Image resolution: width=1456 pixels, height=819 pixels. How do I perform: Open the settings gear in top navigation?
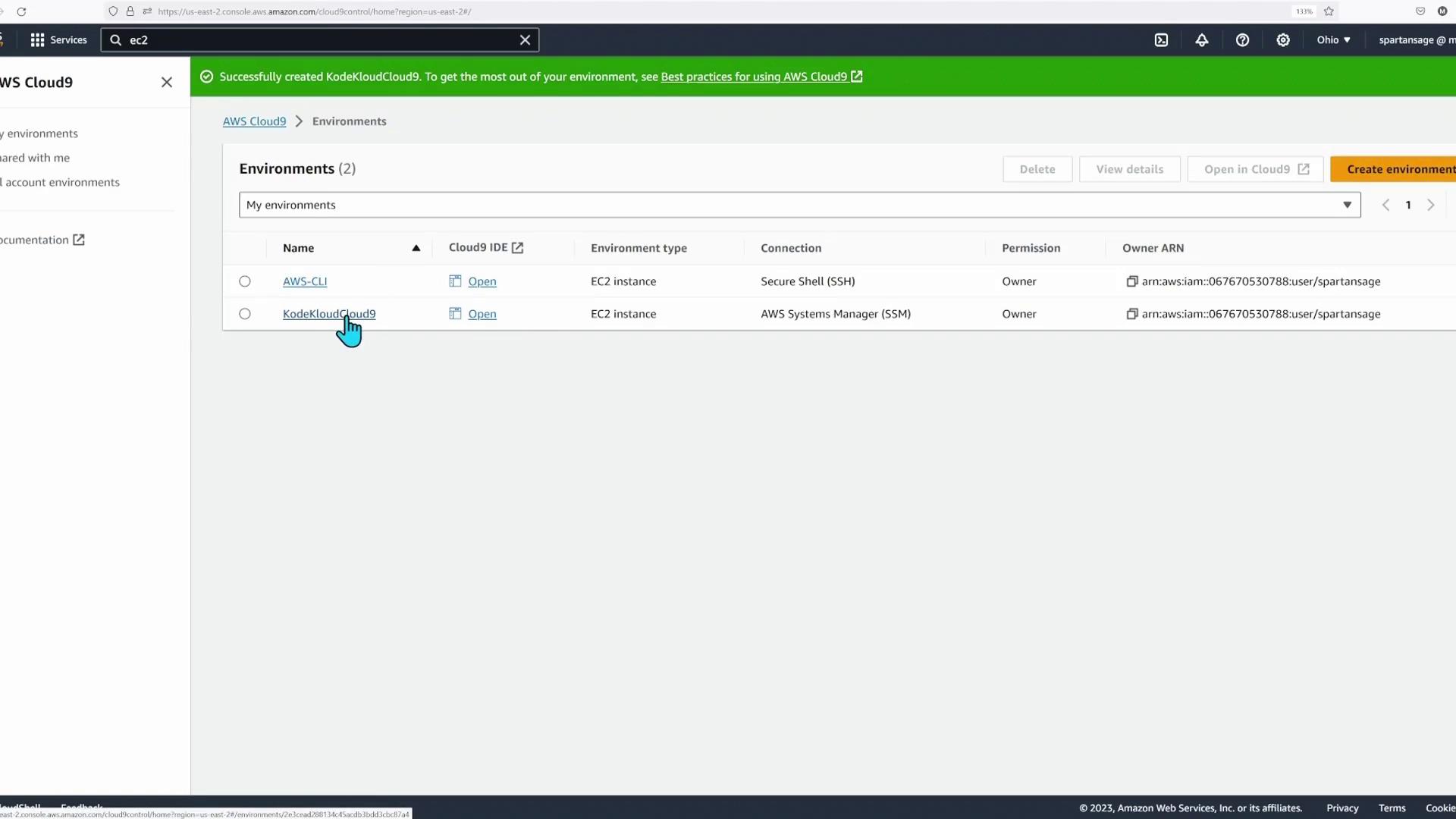click(1283, 40)
